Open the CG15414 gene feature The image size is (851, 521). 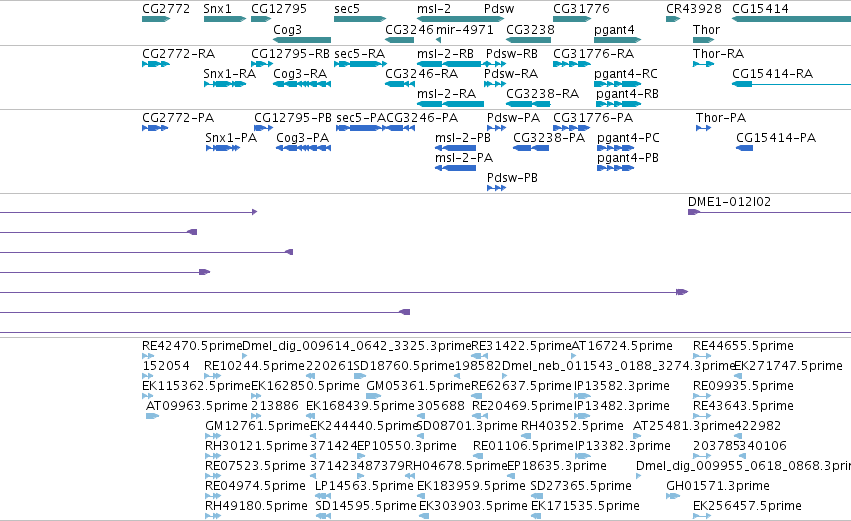(791, 19)
